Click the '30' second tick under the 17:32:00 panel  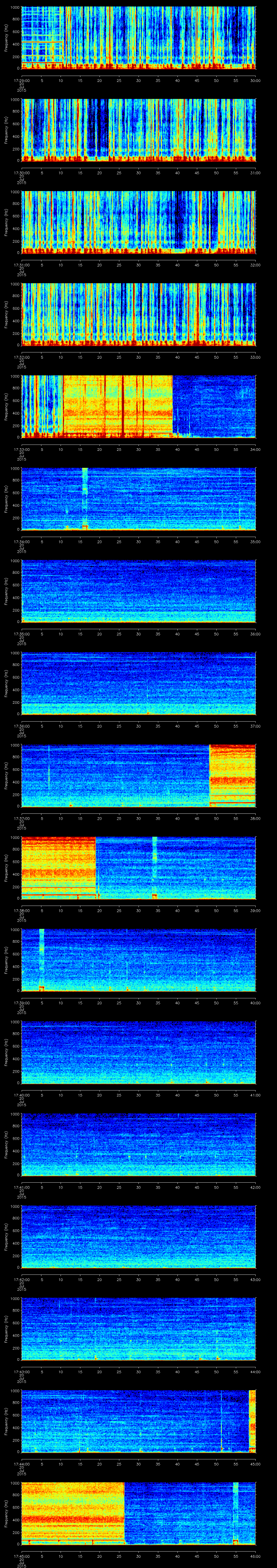tap(139, 357)
